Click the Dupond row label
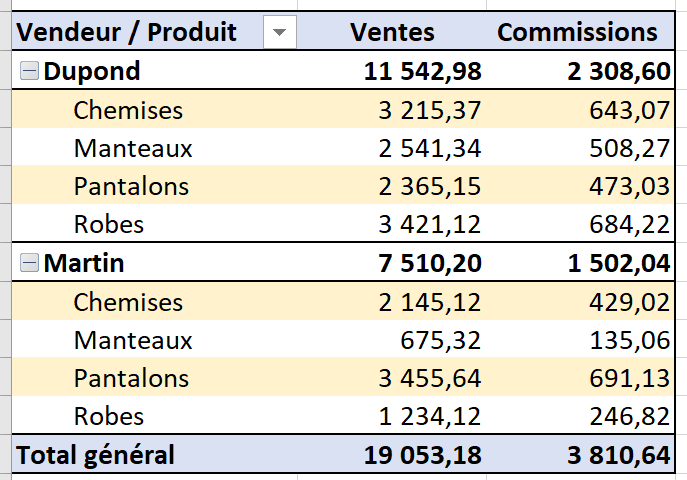The height and width of the screenshot is (480, 687). (92, 71)
